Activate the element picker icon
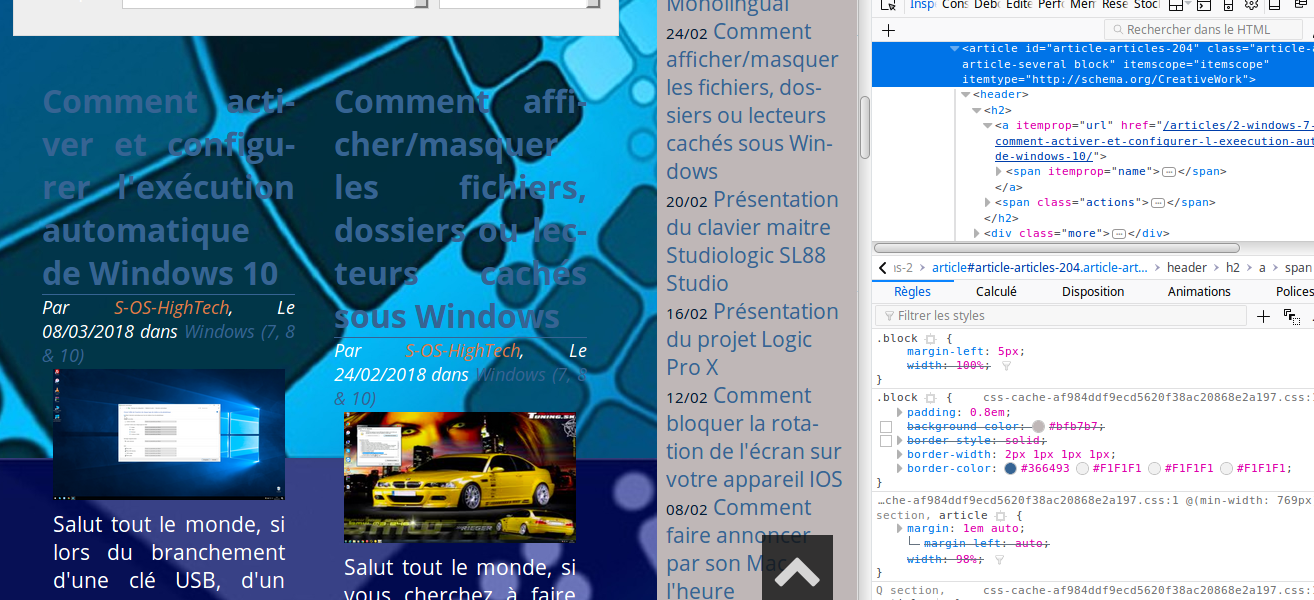This screenshot has height=600, width=1314. (888, 5)
